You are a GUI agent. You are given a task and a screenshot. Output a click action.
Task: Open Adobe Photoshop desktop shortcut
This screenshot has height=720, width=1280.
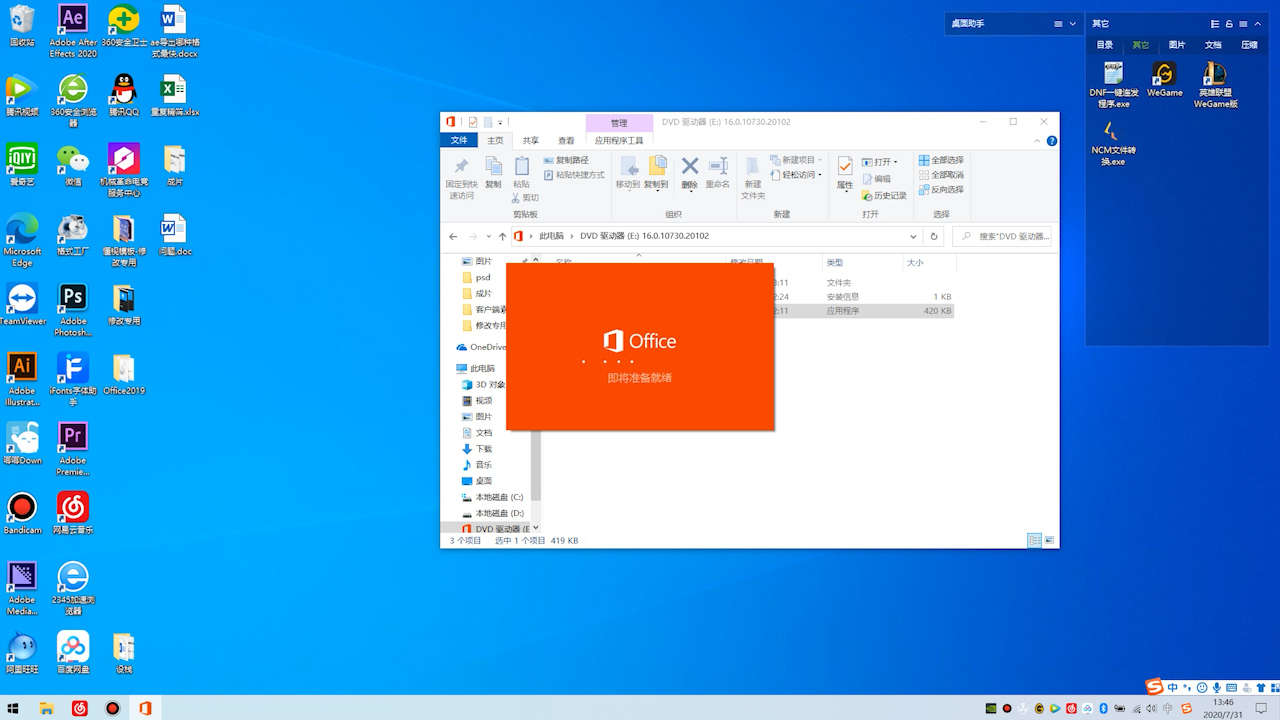click(72, 310)
